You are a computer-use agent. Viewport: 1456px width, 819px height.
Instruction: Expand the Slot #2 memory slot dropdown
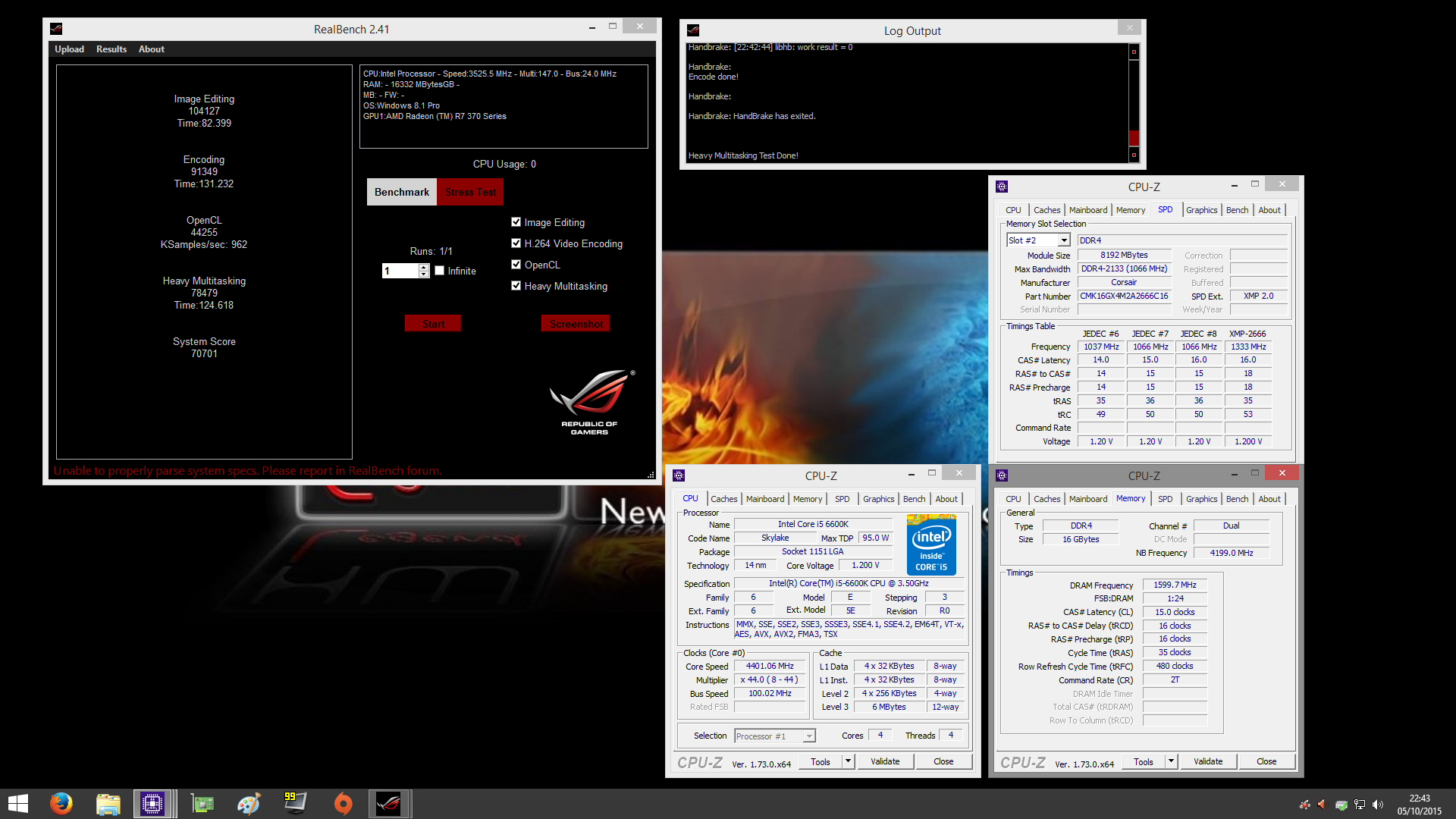click(1064, 240)
